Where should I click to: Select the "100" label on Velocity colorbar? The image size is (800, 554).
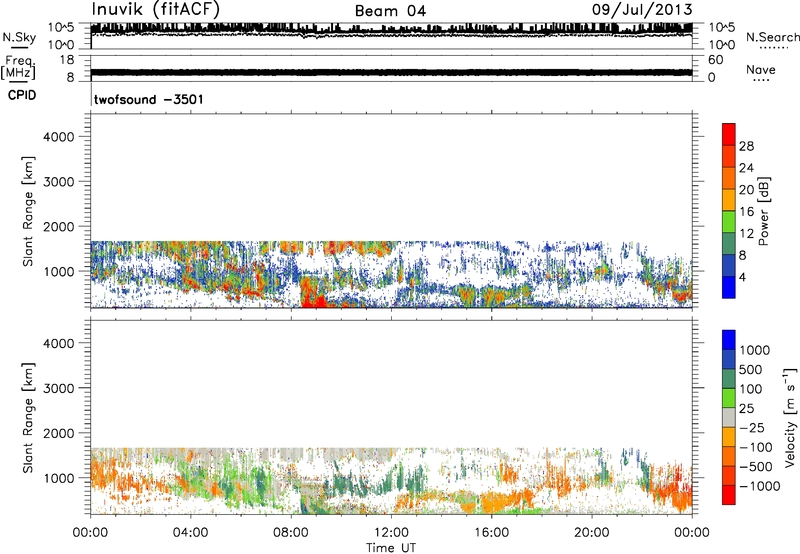click(751, 389)
